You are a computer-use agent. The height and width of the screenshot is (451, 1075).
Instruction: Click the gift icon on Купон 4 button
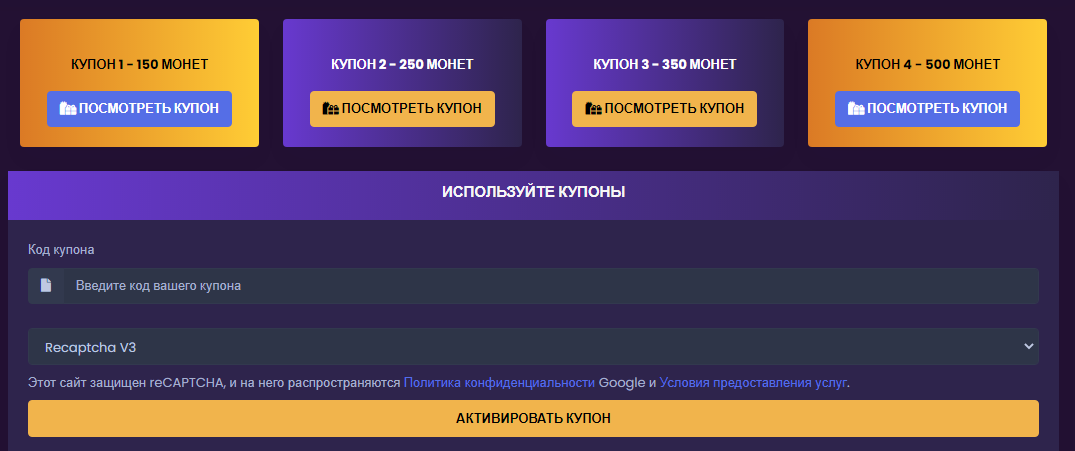pos(856,109)
